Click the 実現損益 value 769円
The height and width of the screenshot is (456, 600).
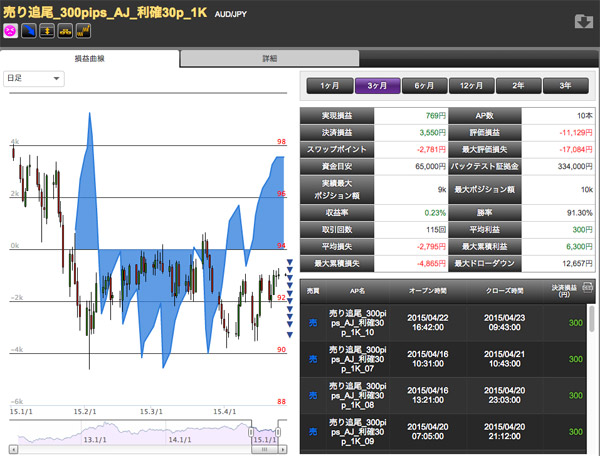(x=435, y=116)
